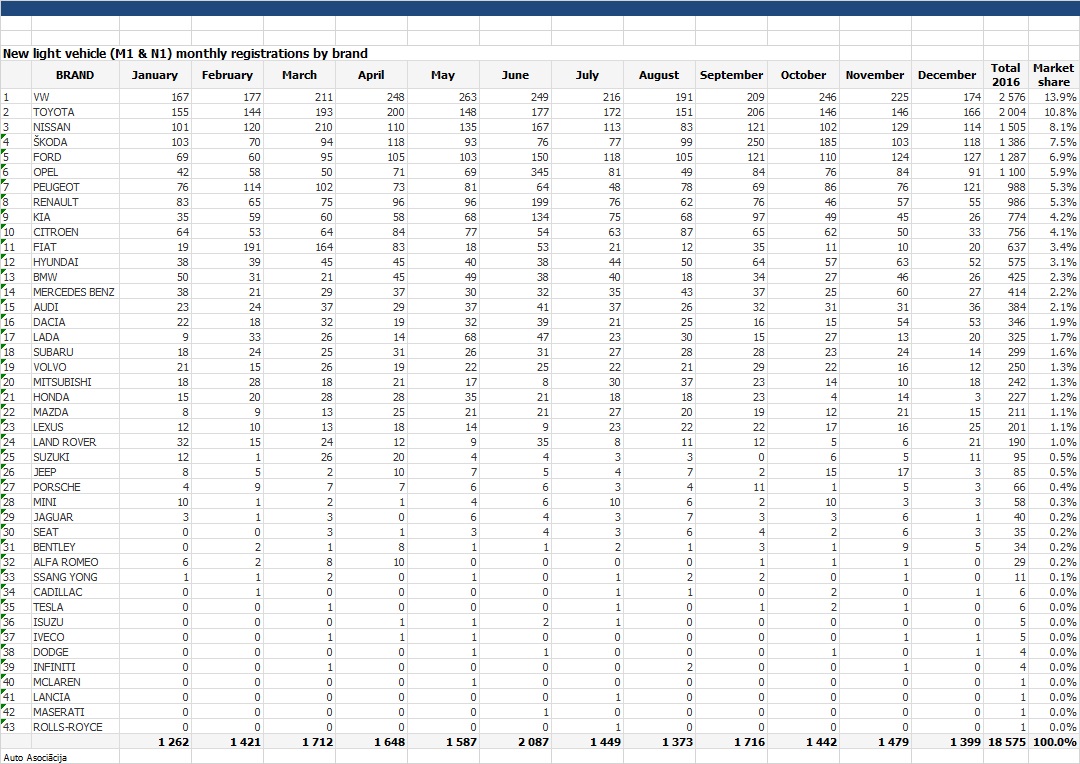Select NISSAN's total 1 505 cell
The width and height of the screenshot is (1080, 764).
click(x=1006, y=127)
